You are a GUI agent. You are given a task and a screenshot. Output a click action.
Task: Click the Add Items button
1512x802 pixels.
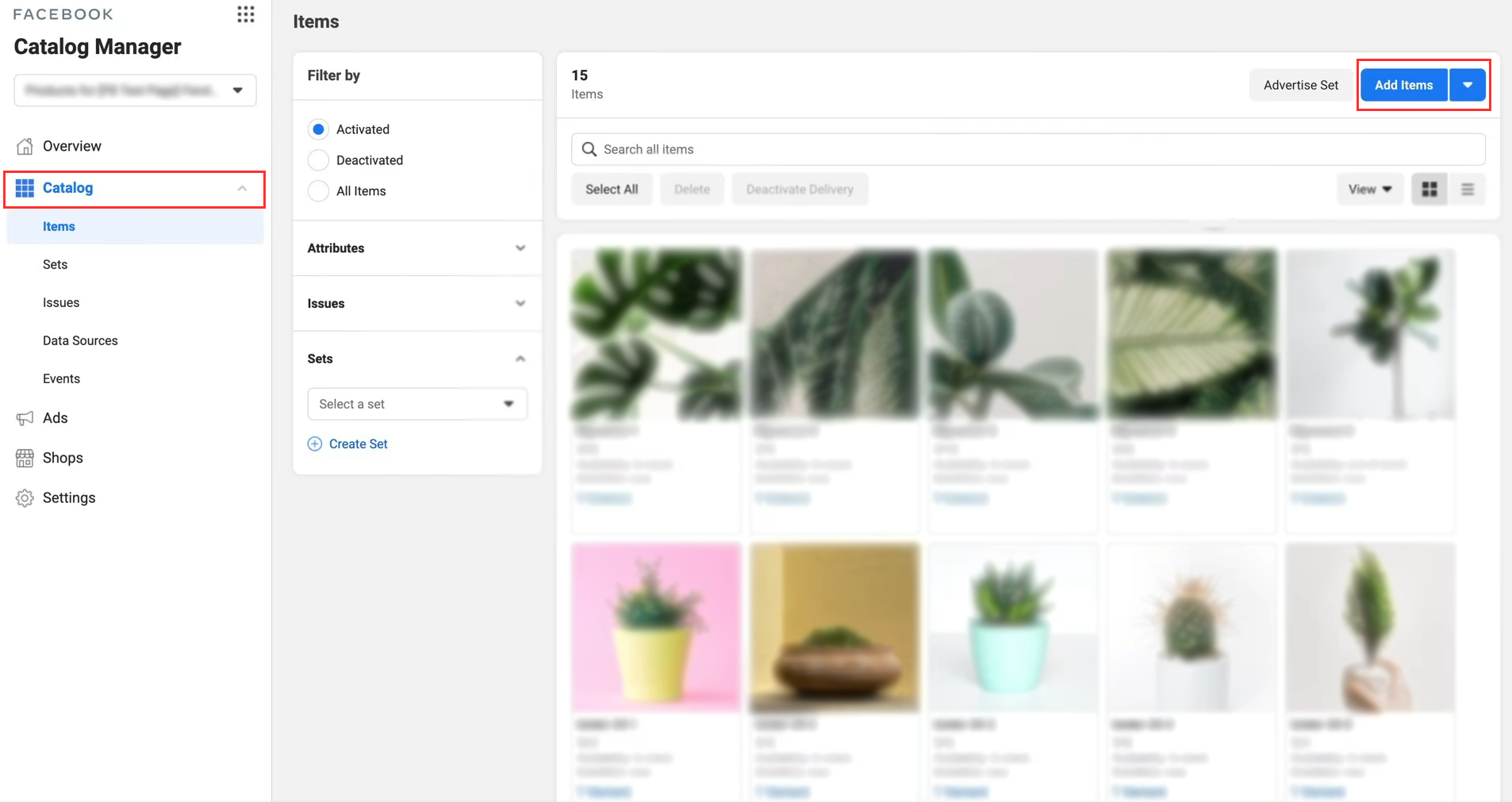1403,85
